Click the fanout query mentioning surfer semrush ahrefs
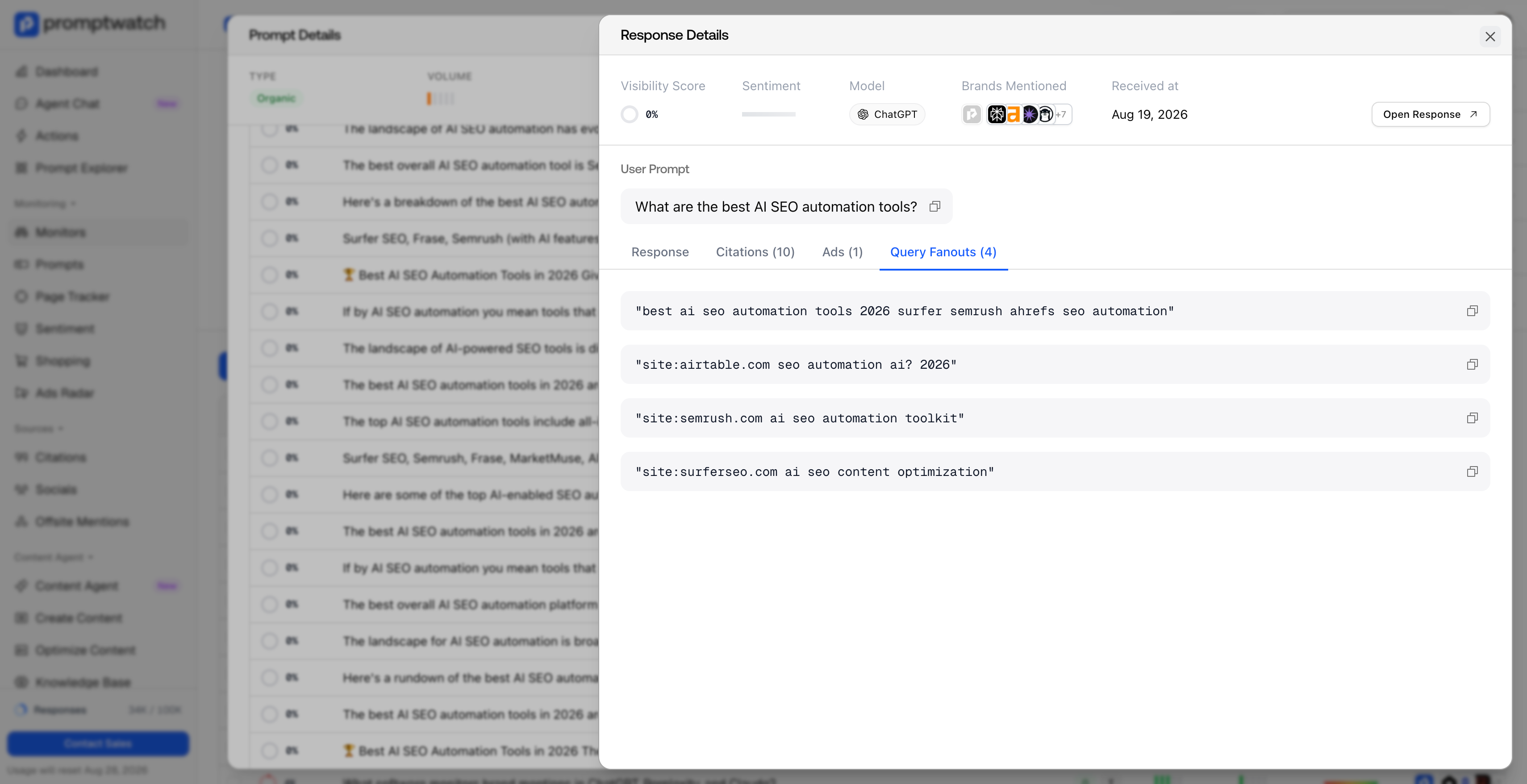 (x=905, y=311)
